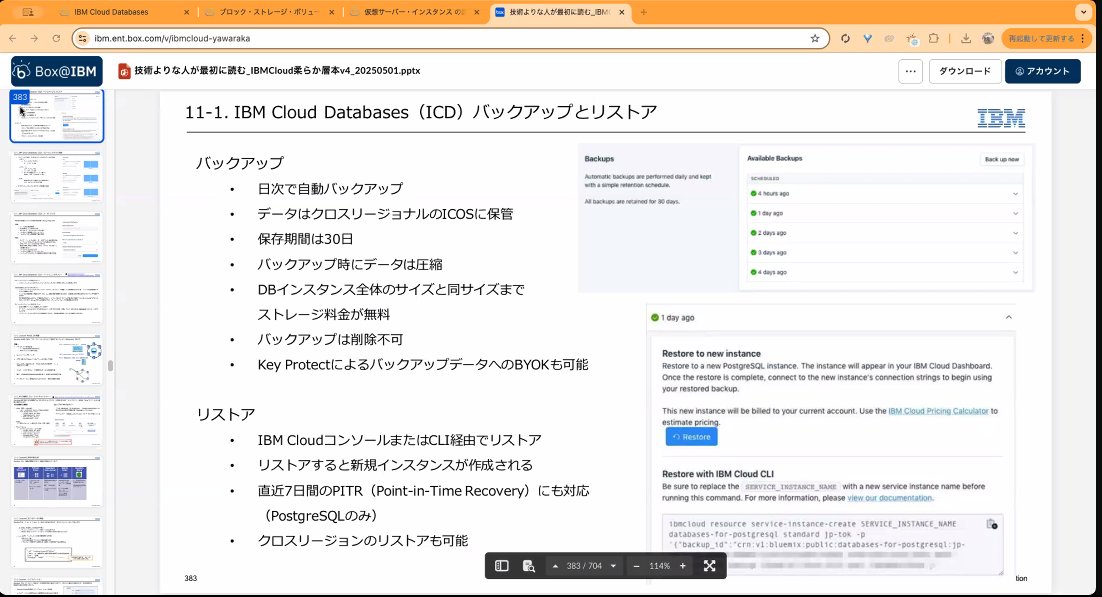
Task: Click the thumbnail sidebar scrollbar handle
Action: (x=110, y=366)
